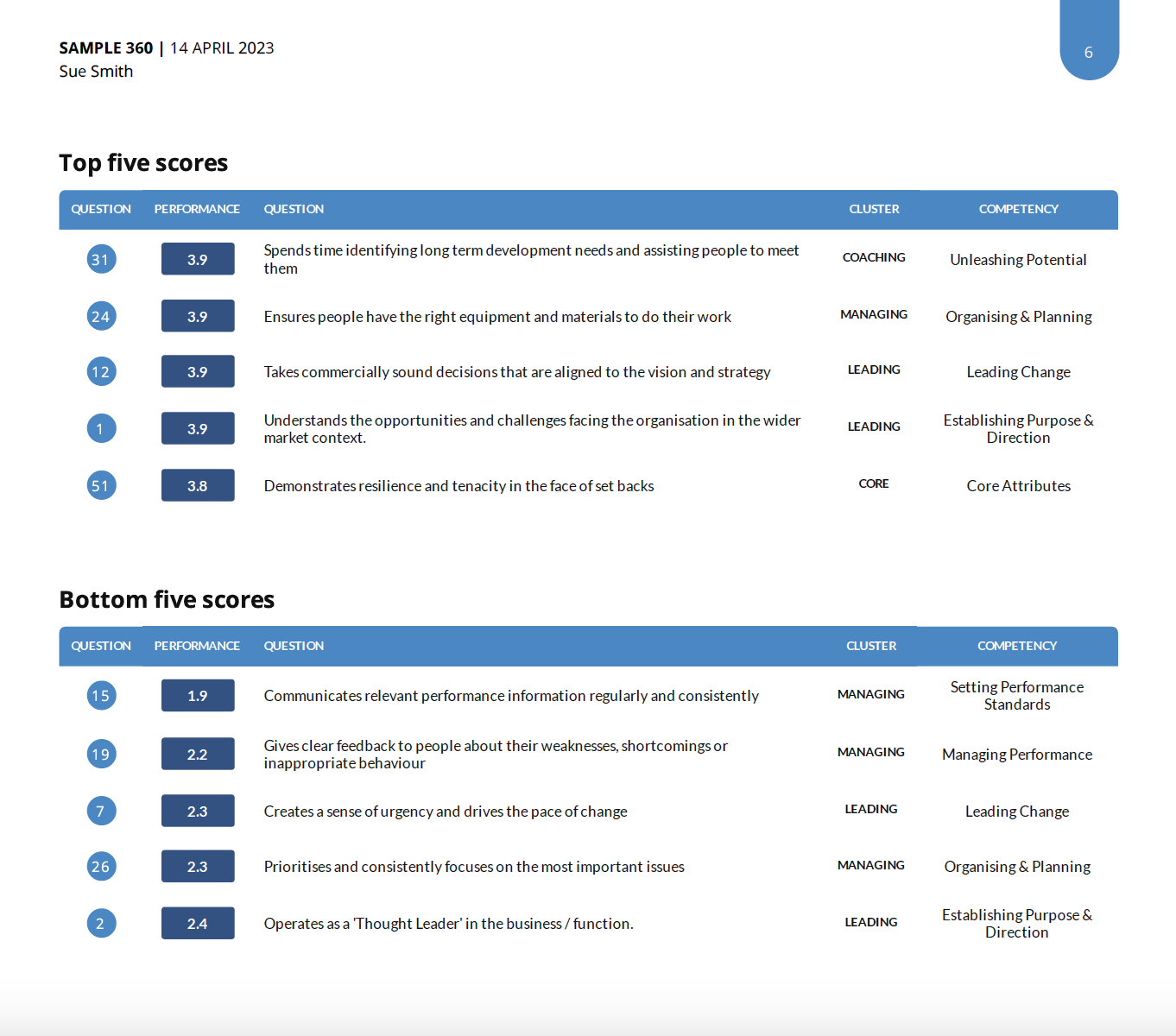Select 'Takes commercially sound decisions' question text
The image size is (1176, 1036).
517,372
